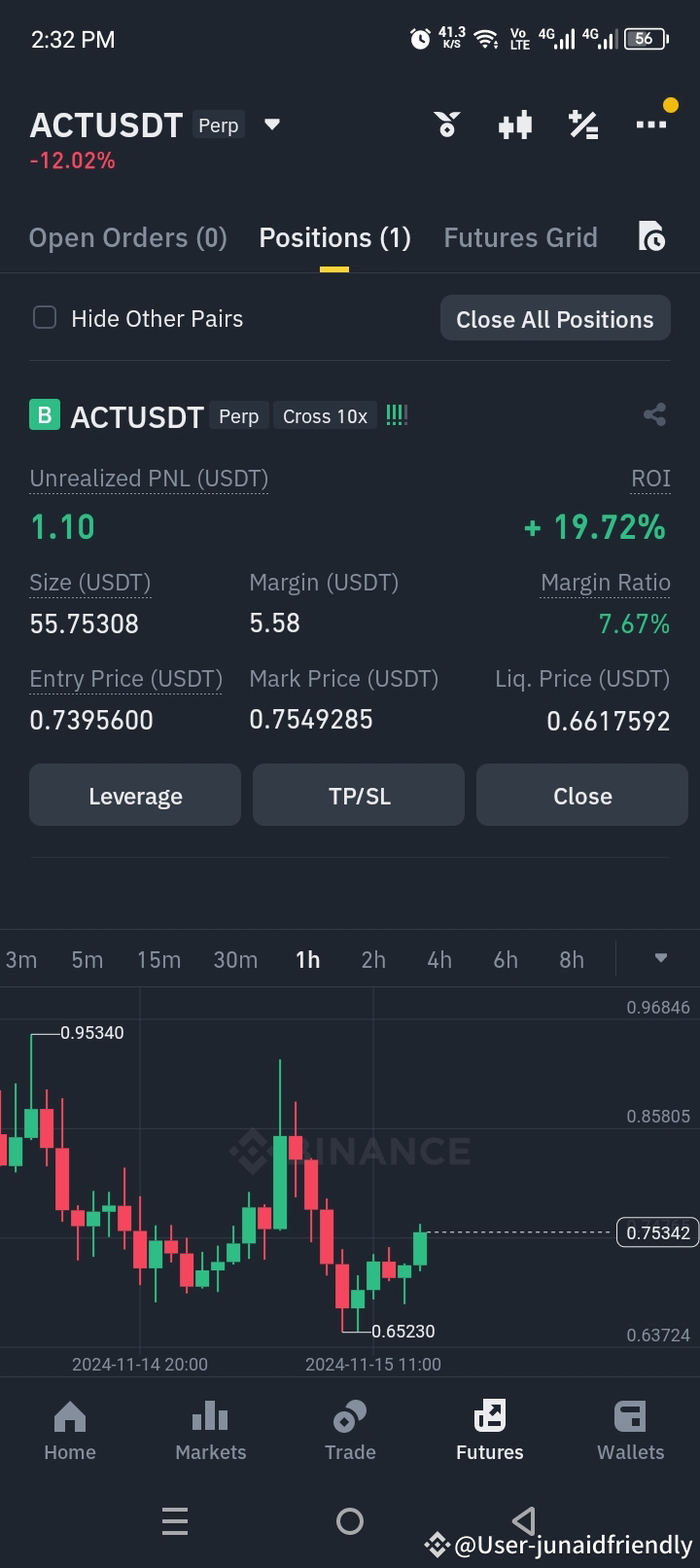Viewport: 700px width, 1568px height.
Task: Tap Entry Price (USDT) label
Action: click(125, 679)
